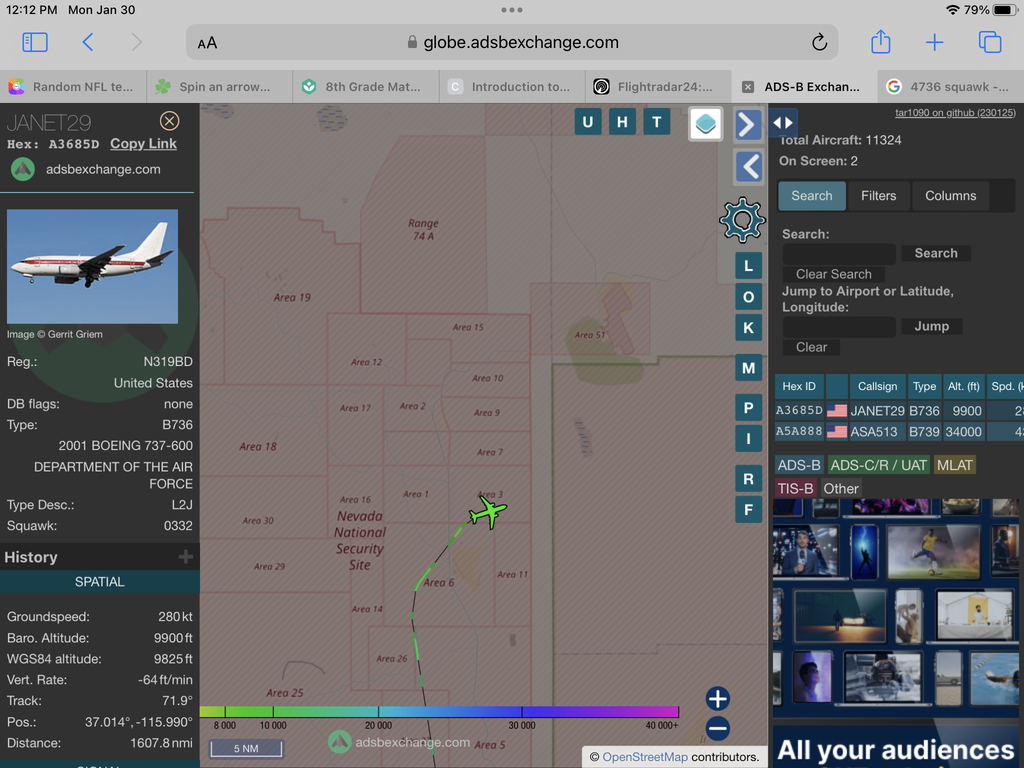The width and height of the screenshot is (1024, 768).
Task: Switch to Flightradar24 browser tab
Action: click(658, 87)
